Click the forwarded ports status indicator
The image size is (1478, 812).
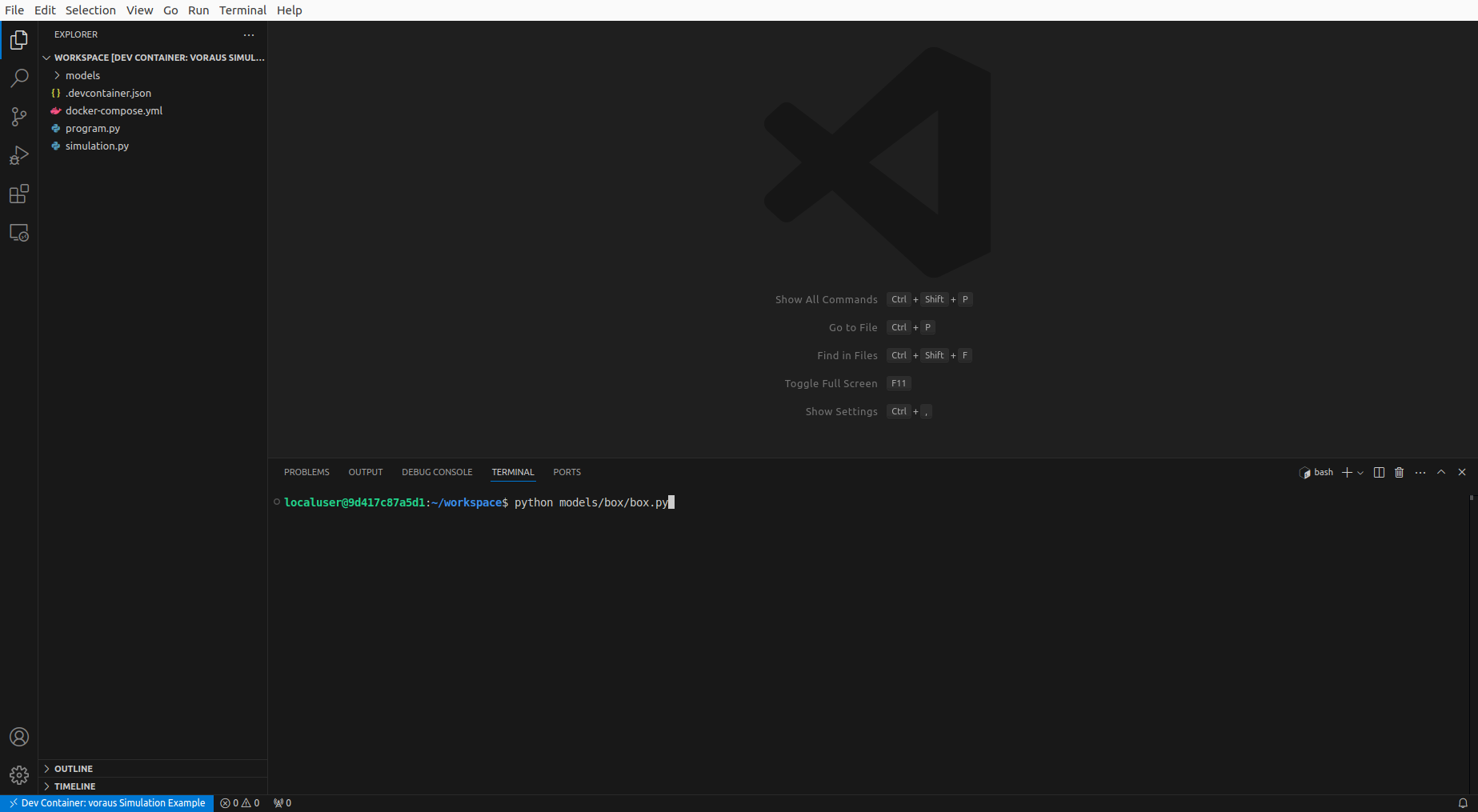point(282,803)
